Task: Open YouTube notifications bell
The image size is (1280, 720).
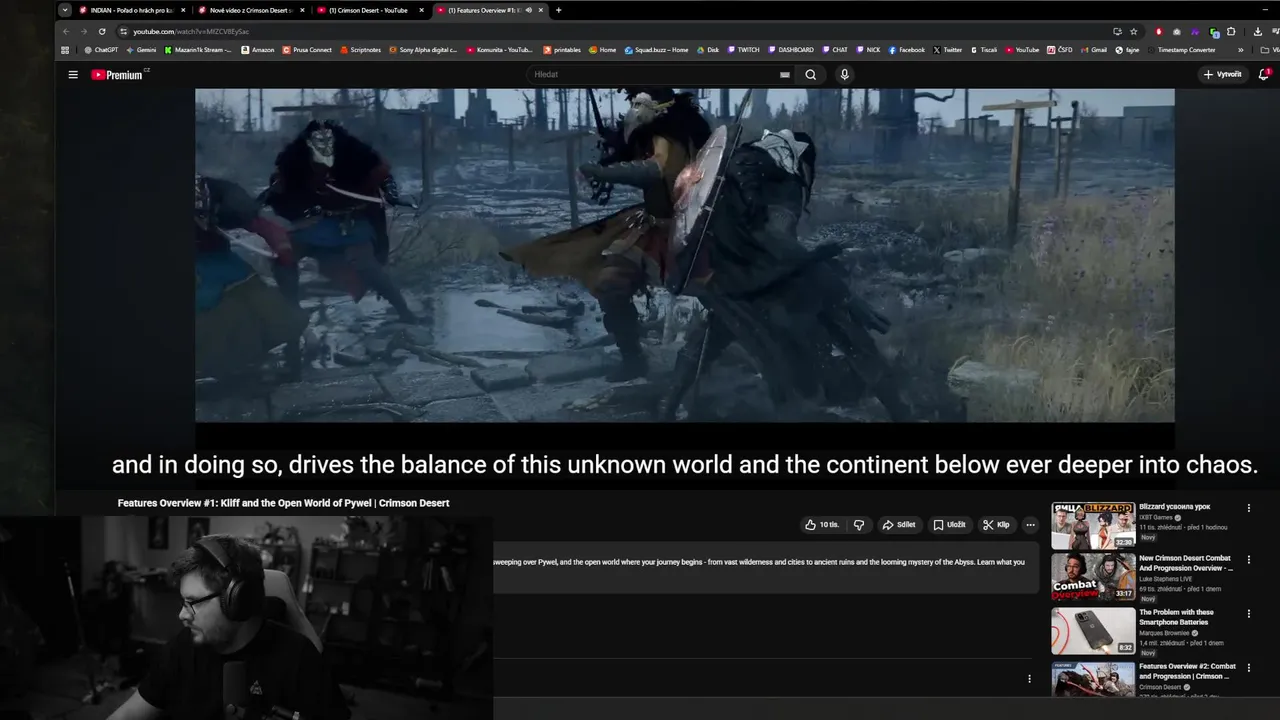Action: pos(1264,75)
